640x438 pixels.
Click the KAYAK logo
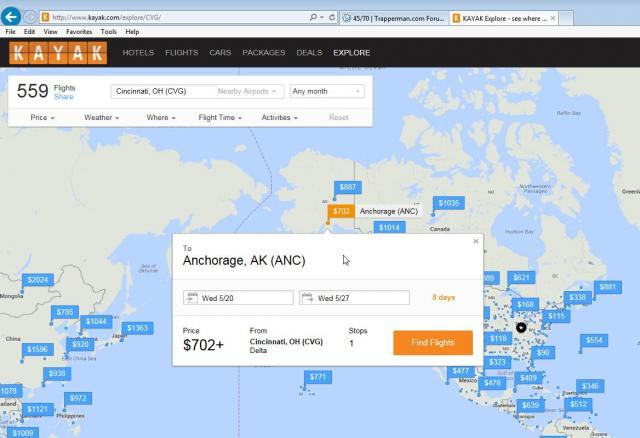pos(58,53)
